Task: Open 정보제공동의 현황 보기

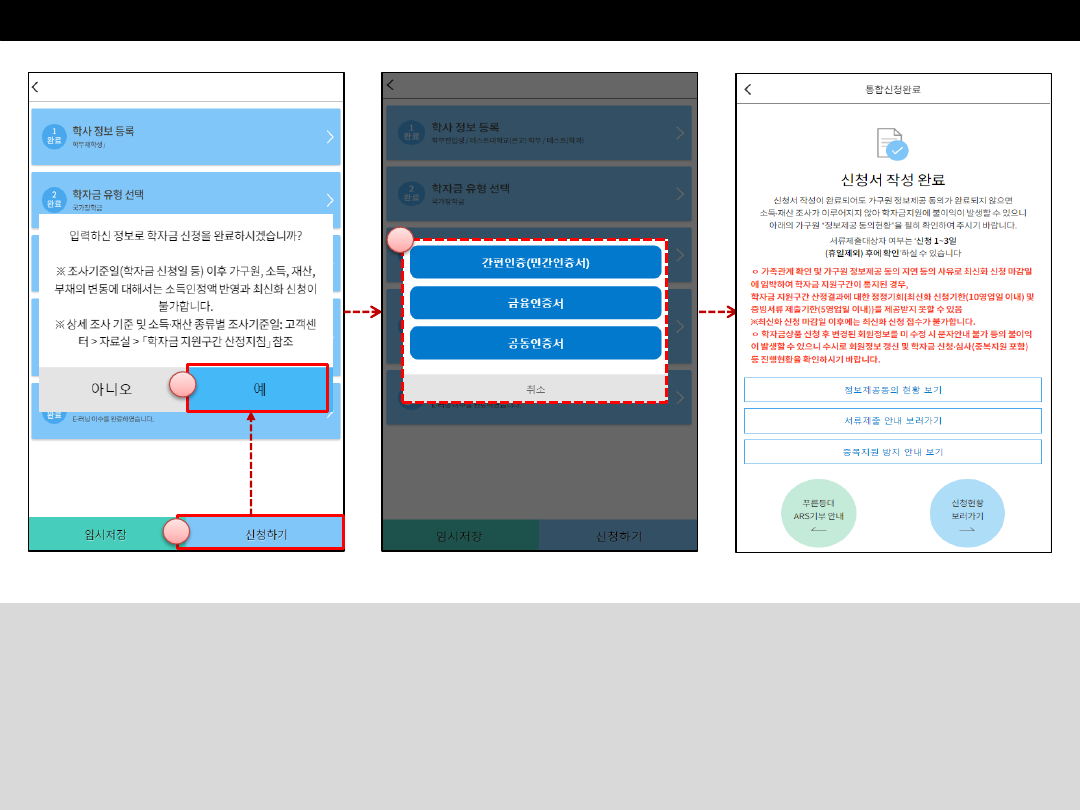Action: tap(893, 390)
